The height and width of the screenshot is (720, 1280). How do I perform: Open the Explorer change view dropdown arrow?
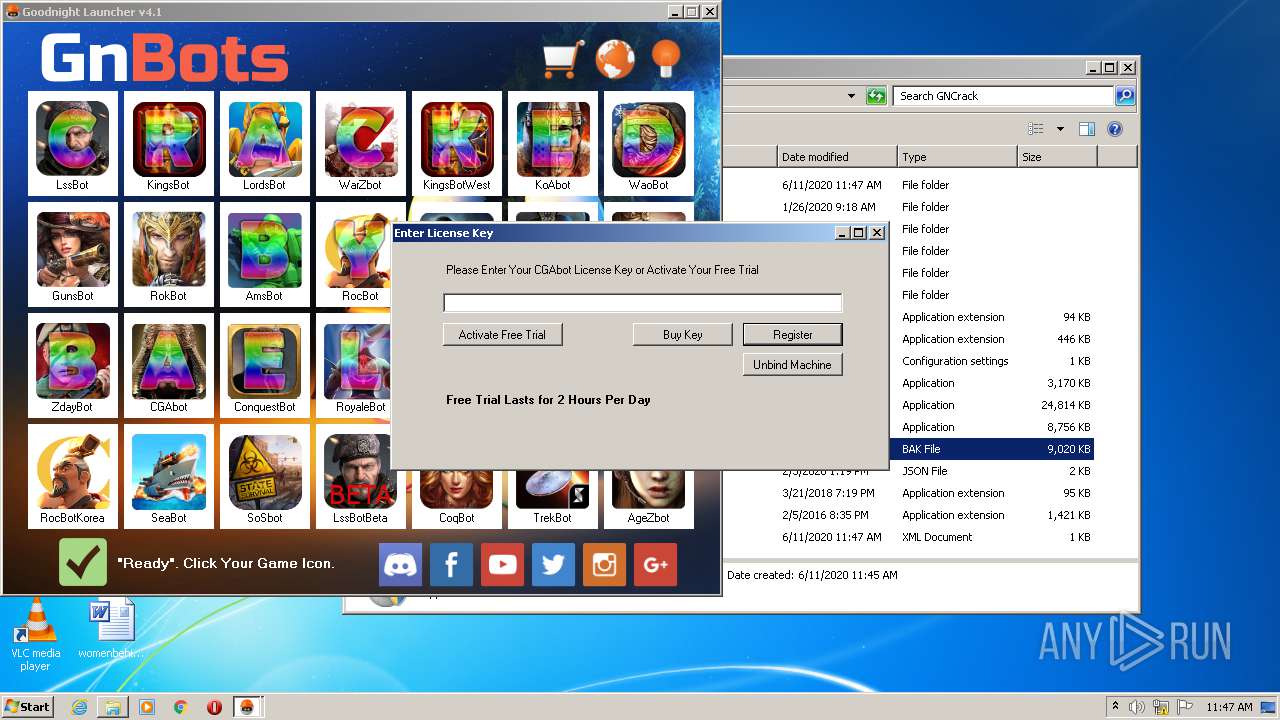coord(1060,129)
